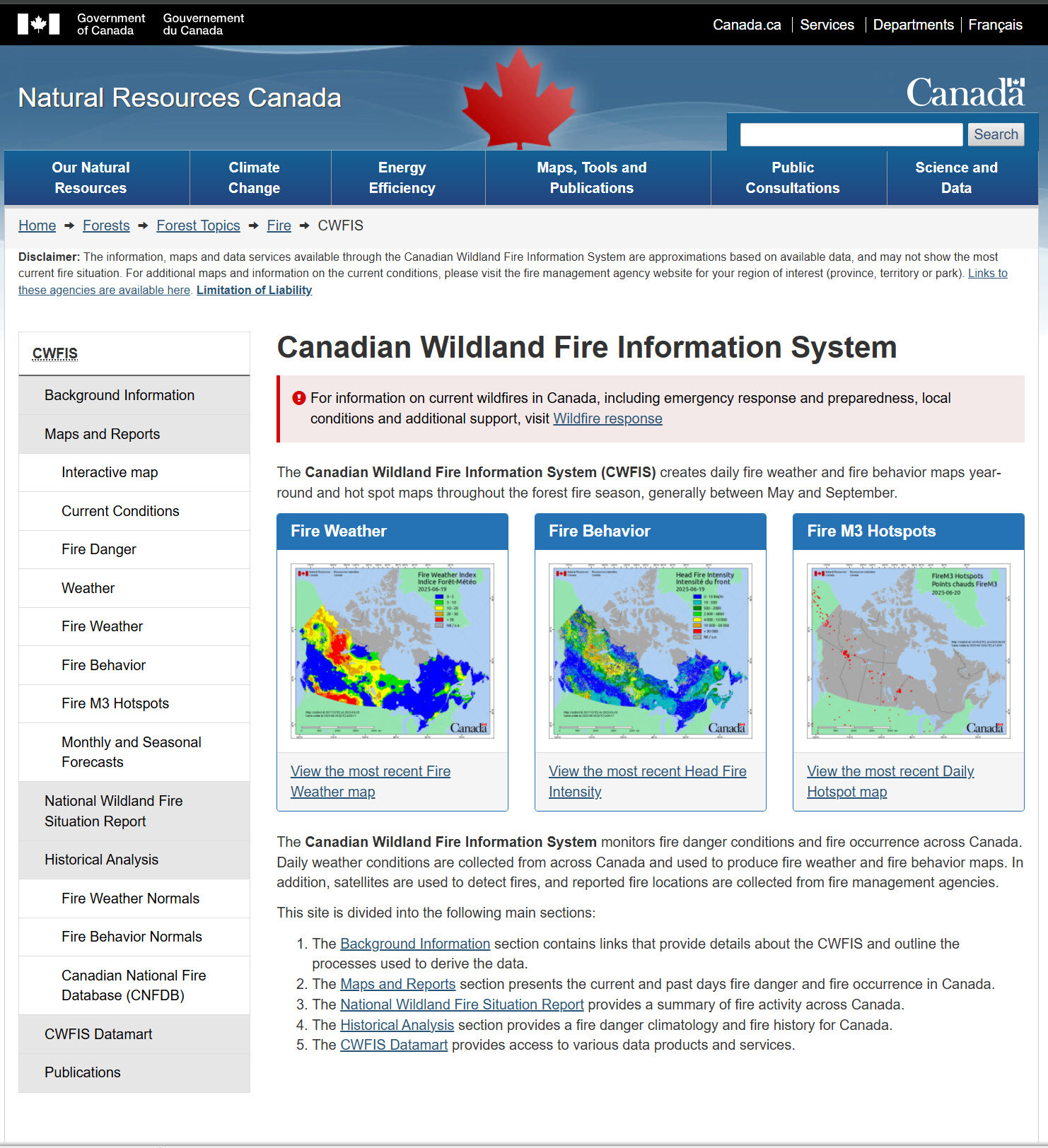The width and height of the screenshot is (1048, 1148).
Task: Open the Departments link in top bar
Action: [913, 25]
